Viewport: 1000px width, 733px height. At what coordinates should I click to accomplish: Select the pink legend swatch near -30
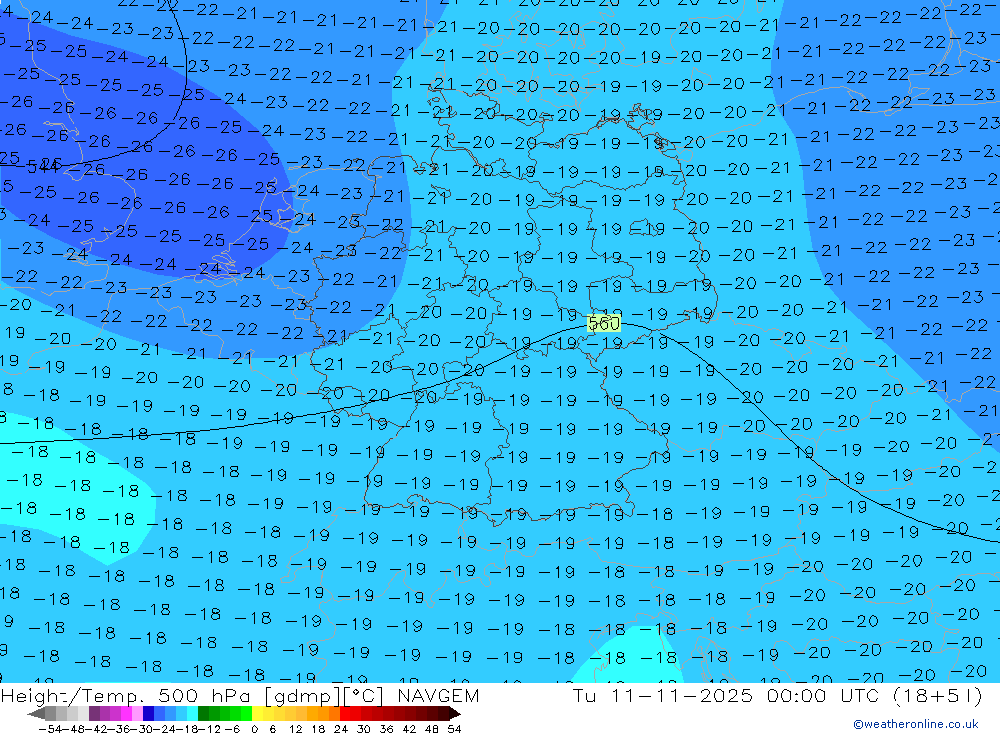point(138,714)
